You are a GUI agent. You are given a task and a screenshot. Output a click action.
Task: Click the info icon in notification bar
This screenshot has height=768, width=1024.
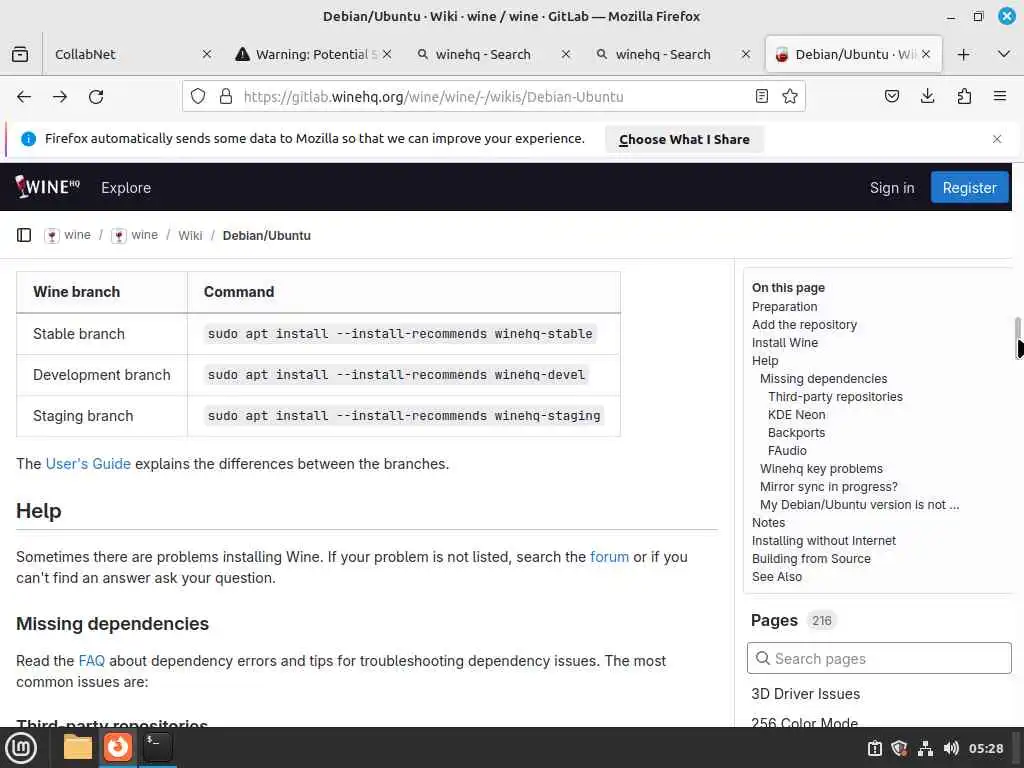29,139
